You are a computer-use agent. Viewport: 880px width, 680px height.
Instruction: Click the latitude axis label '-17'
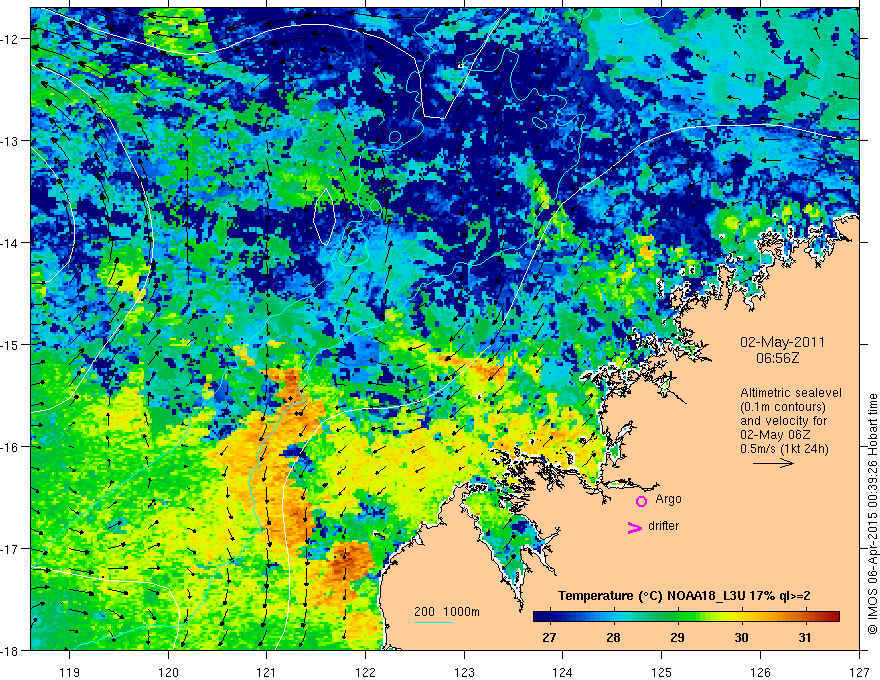coord(11,549)
